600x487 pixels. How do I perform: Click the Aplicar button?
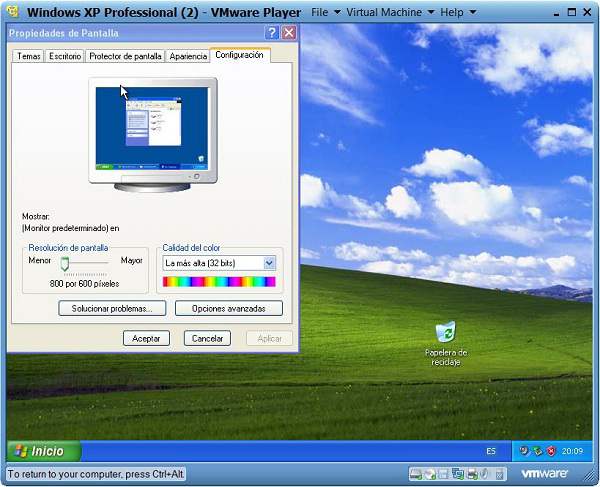pos(269,338)
